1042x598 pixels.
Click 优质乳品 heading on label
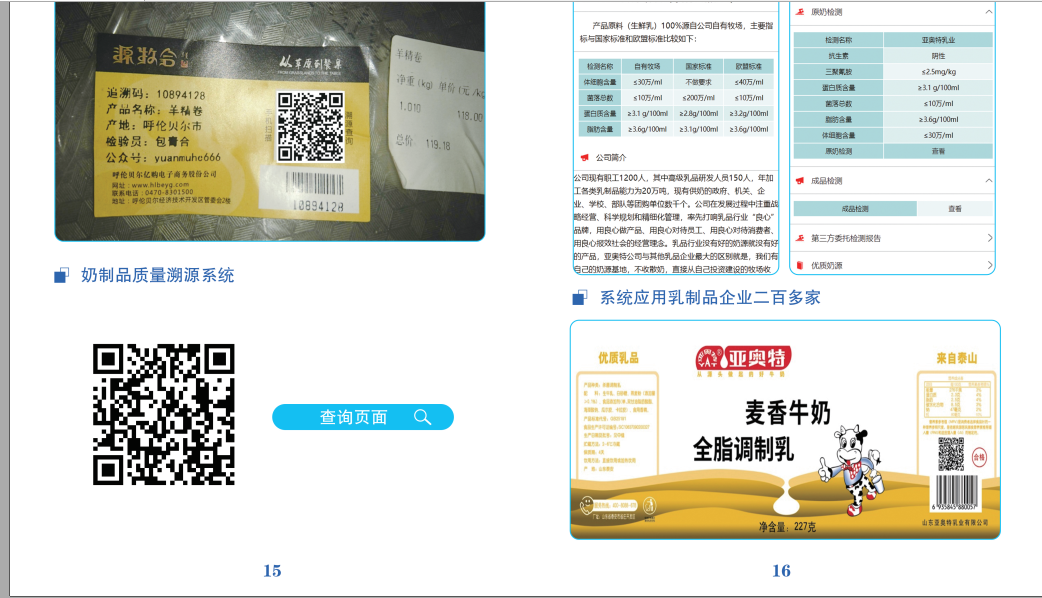(x=618, y=358)
